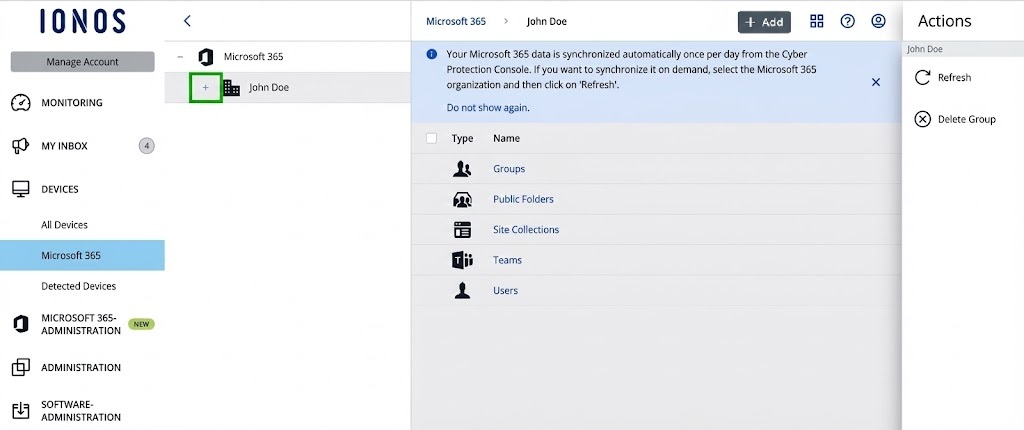1024x430 pixels.
Task: Open SOFTWARE-ADMINISTRATION section
Action: click(x=81, y=411)
